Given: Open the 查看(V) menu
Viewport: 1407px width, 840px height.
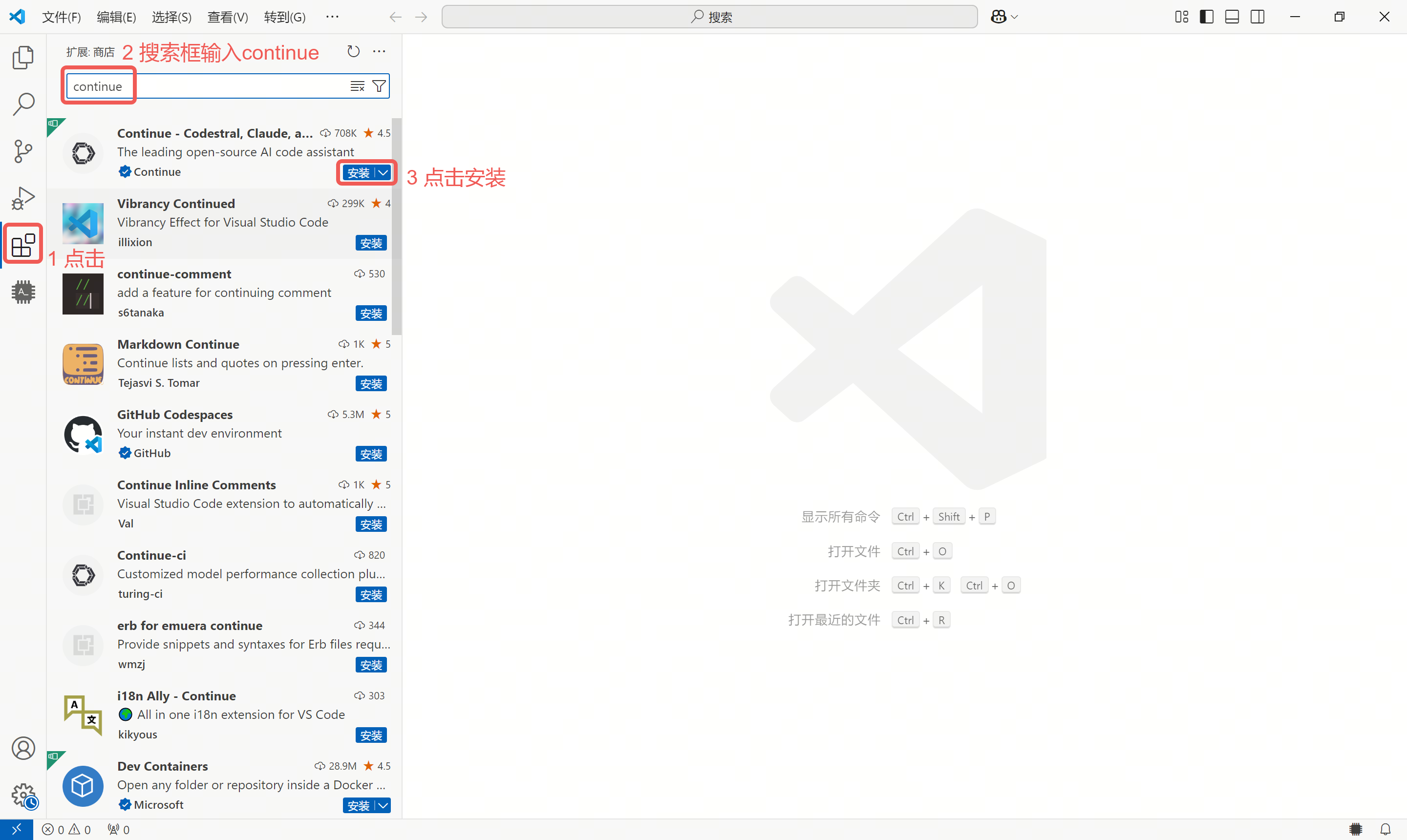Looking at the screenshot, I should pyautogui.click(x=227, y=17).
